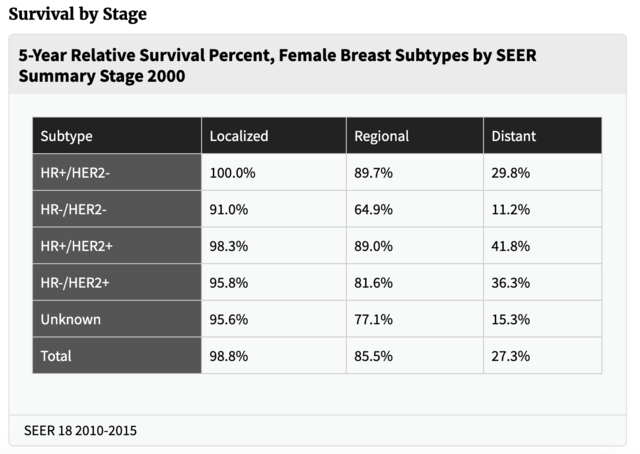Select the Total row label
The image size is (640, 454).
[117, 356]
